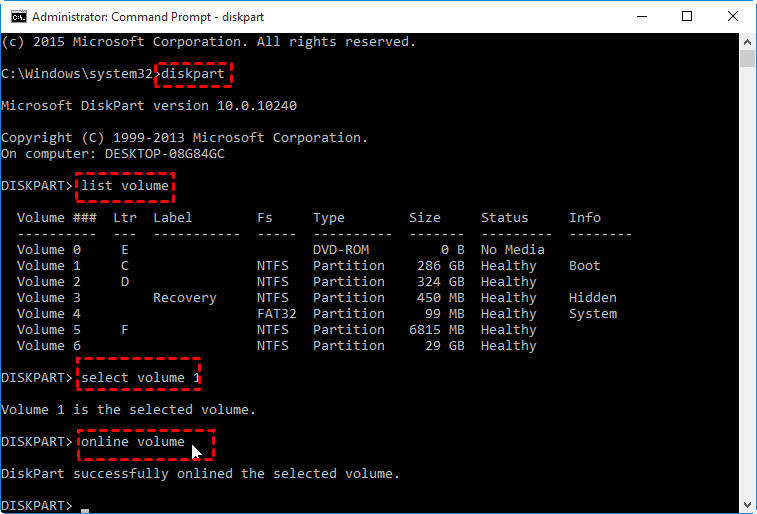Click 'DiskPart successfully onlined the selected volume.' message
This screenshot has height=514, width=757.
click(200, 474)
